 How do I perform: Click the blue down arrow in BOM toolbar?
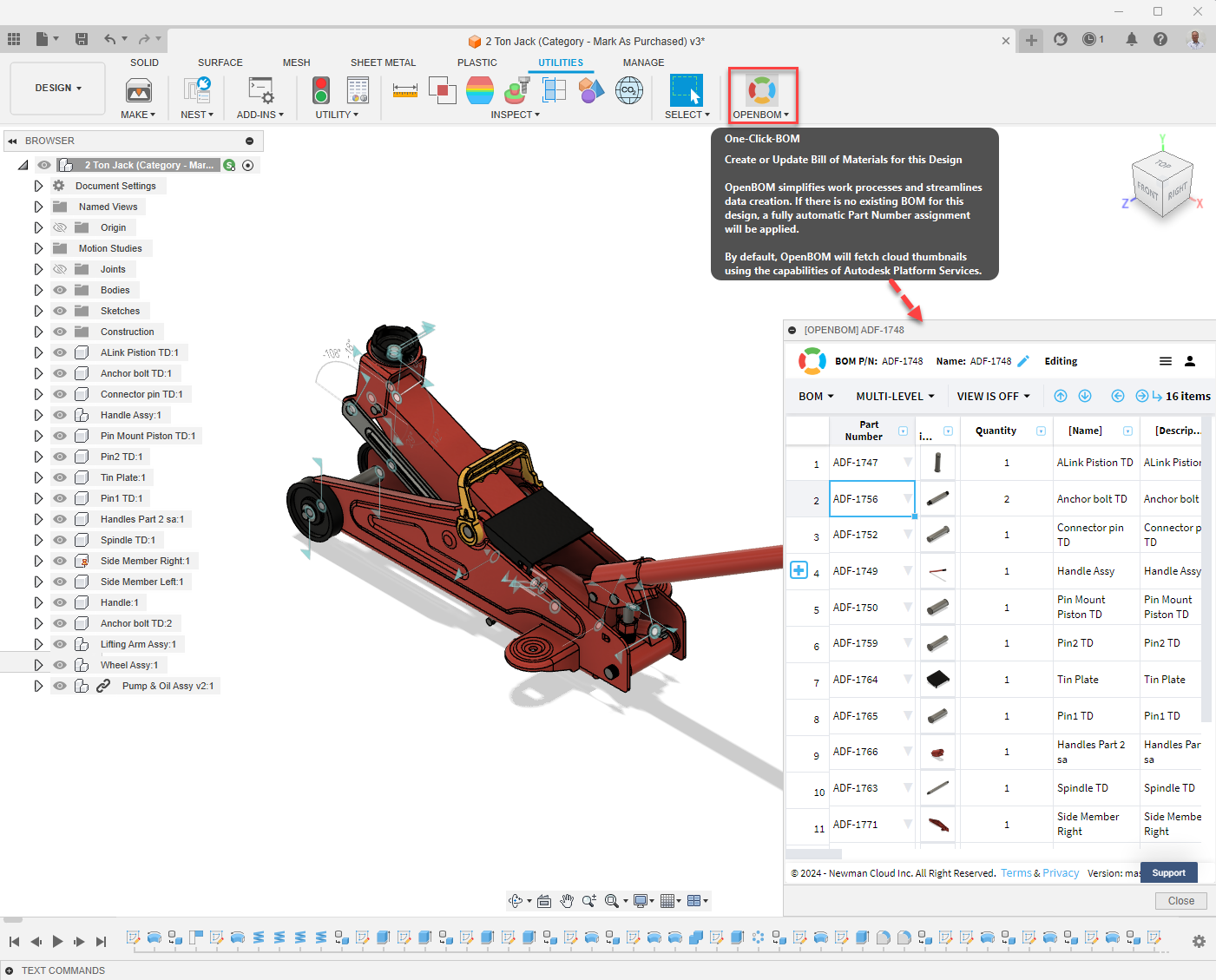tap(1085, 396)
